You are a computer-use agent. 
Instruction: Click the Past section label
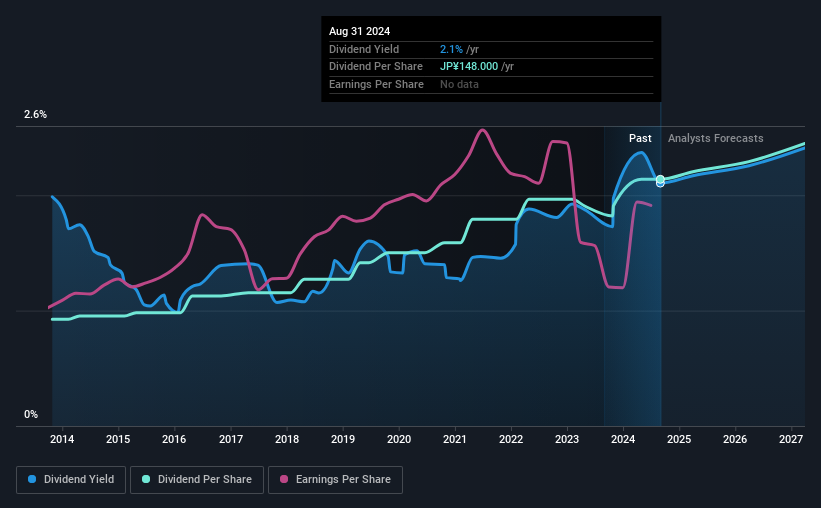pyautogui.click(x=640, y=138)
